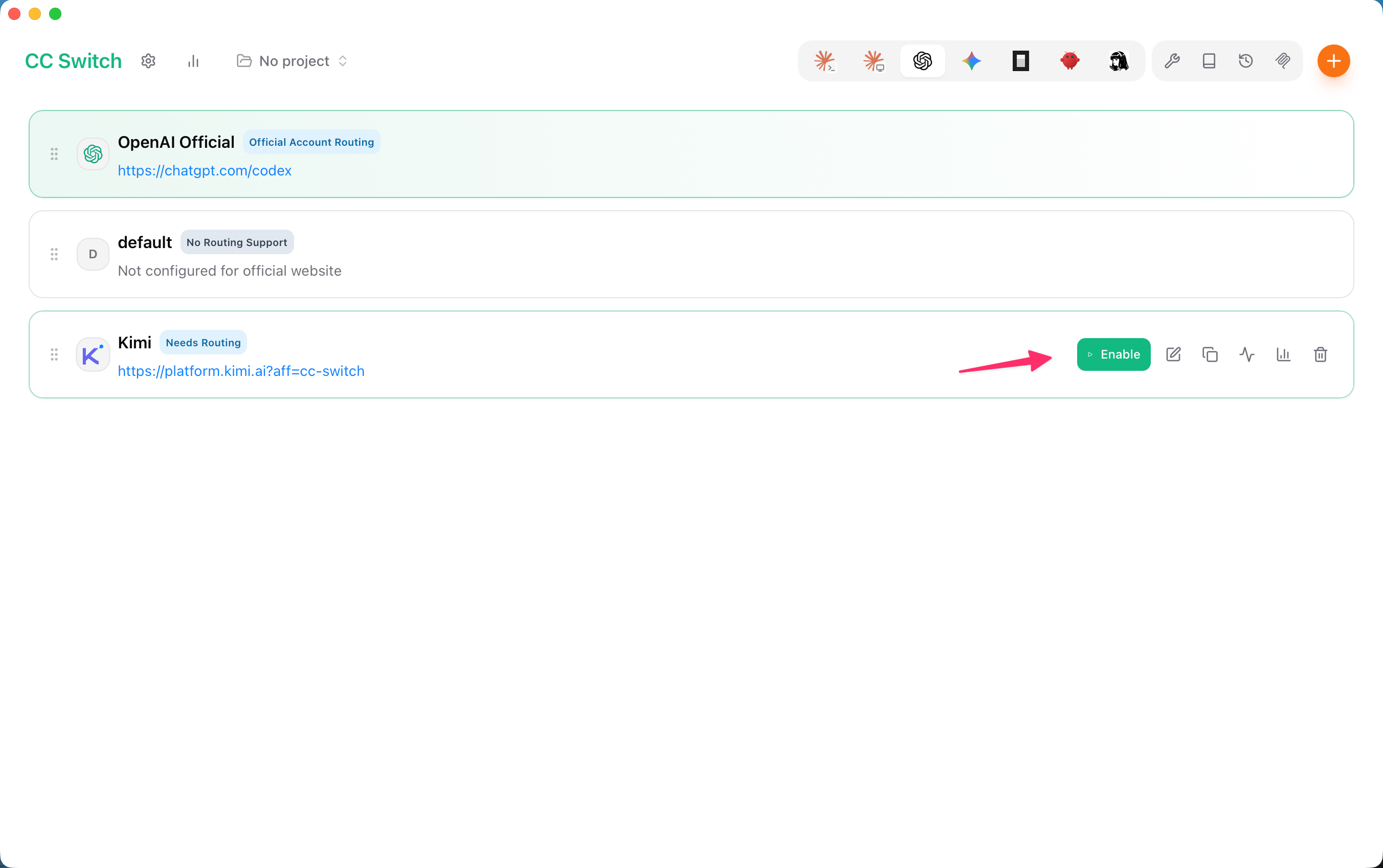Viewport: 1383px width, 868px height.
Task: Select the OpenAI Official provider name
Action: pyautogui.click(x=176, y=142)
